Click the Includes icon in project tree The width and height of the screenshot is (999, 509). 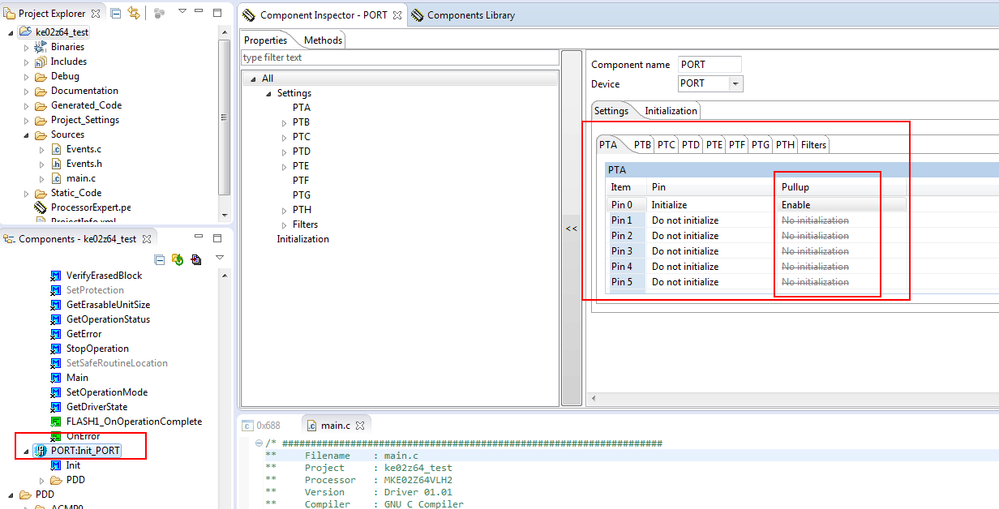coord(41,62)
